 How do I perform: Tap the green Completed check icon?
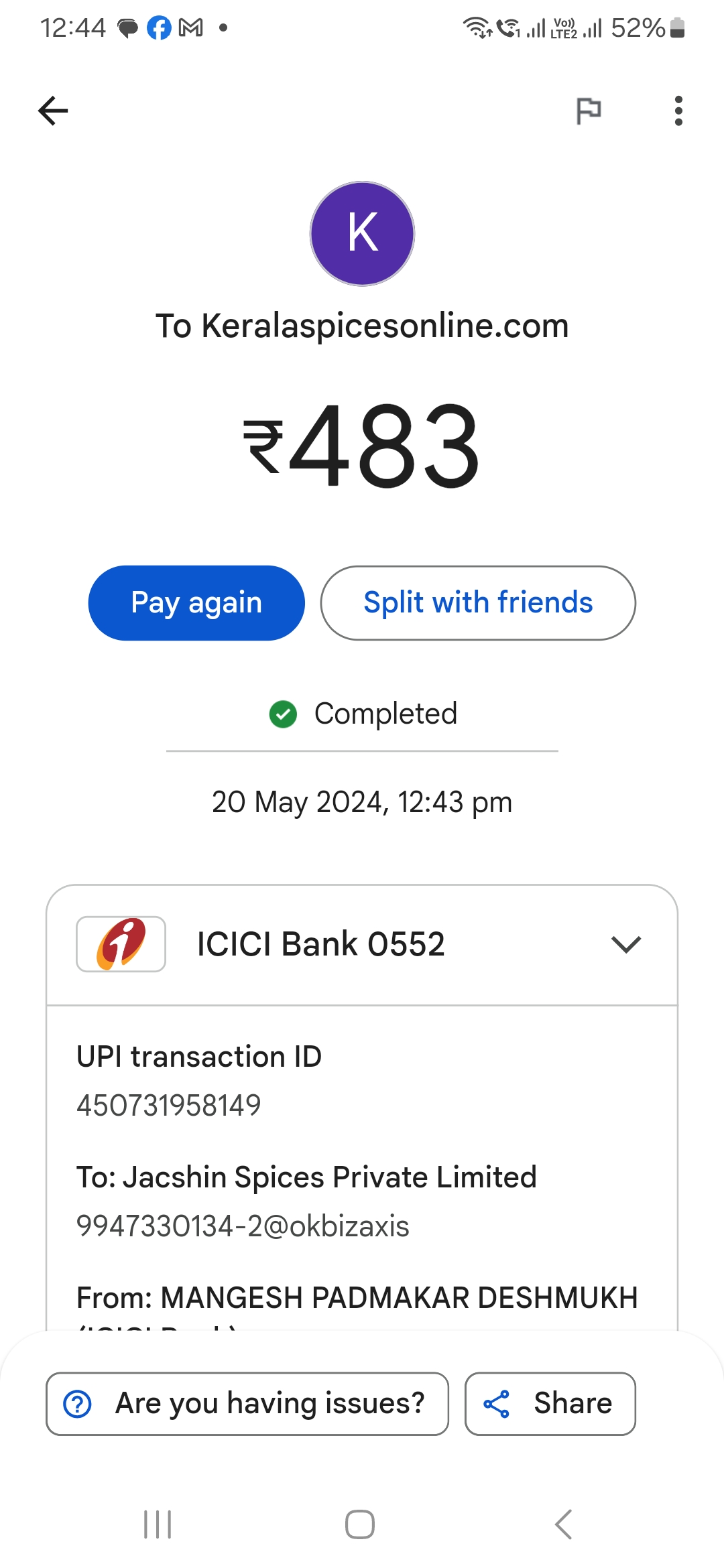[283, 714]
